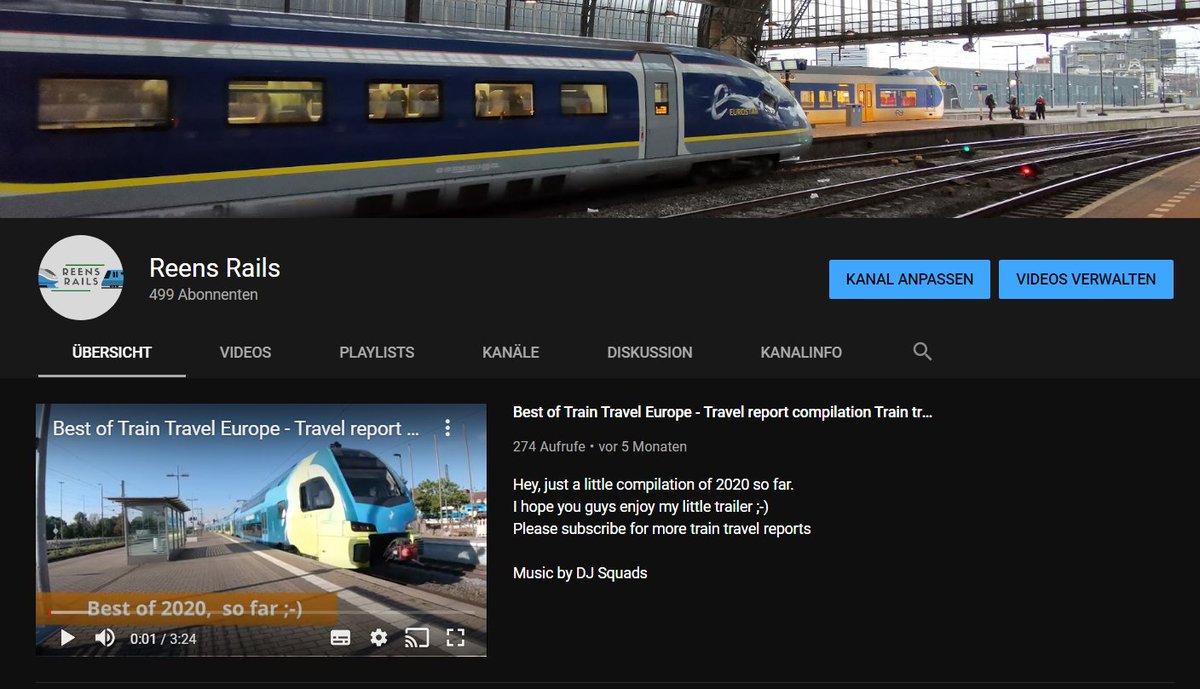Play the channel trailer video
The image size is (1200, 689).
click(x=67, y=637)
